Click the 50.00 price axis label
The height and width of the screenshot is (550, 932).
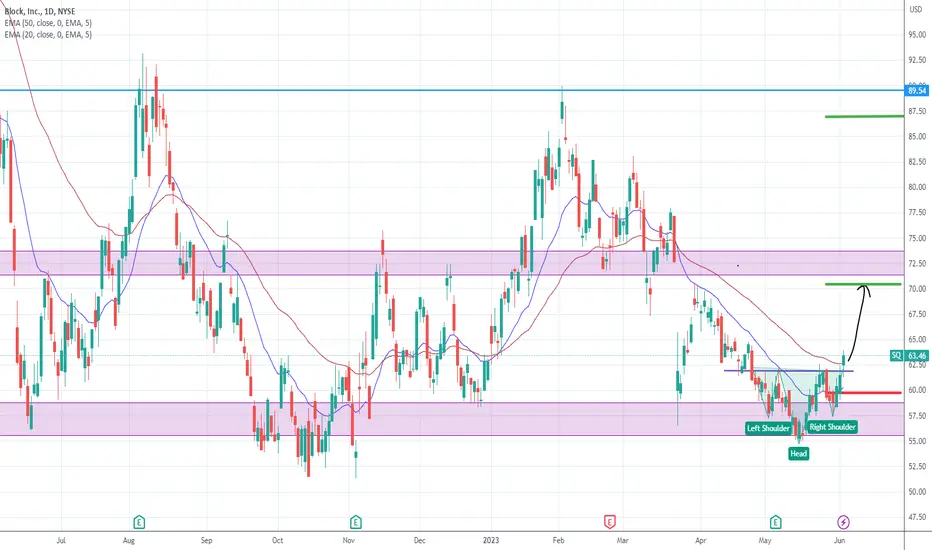pyautogui.click(x=917, y=492)
